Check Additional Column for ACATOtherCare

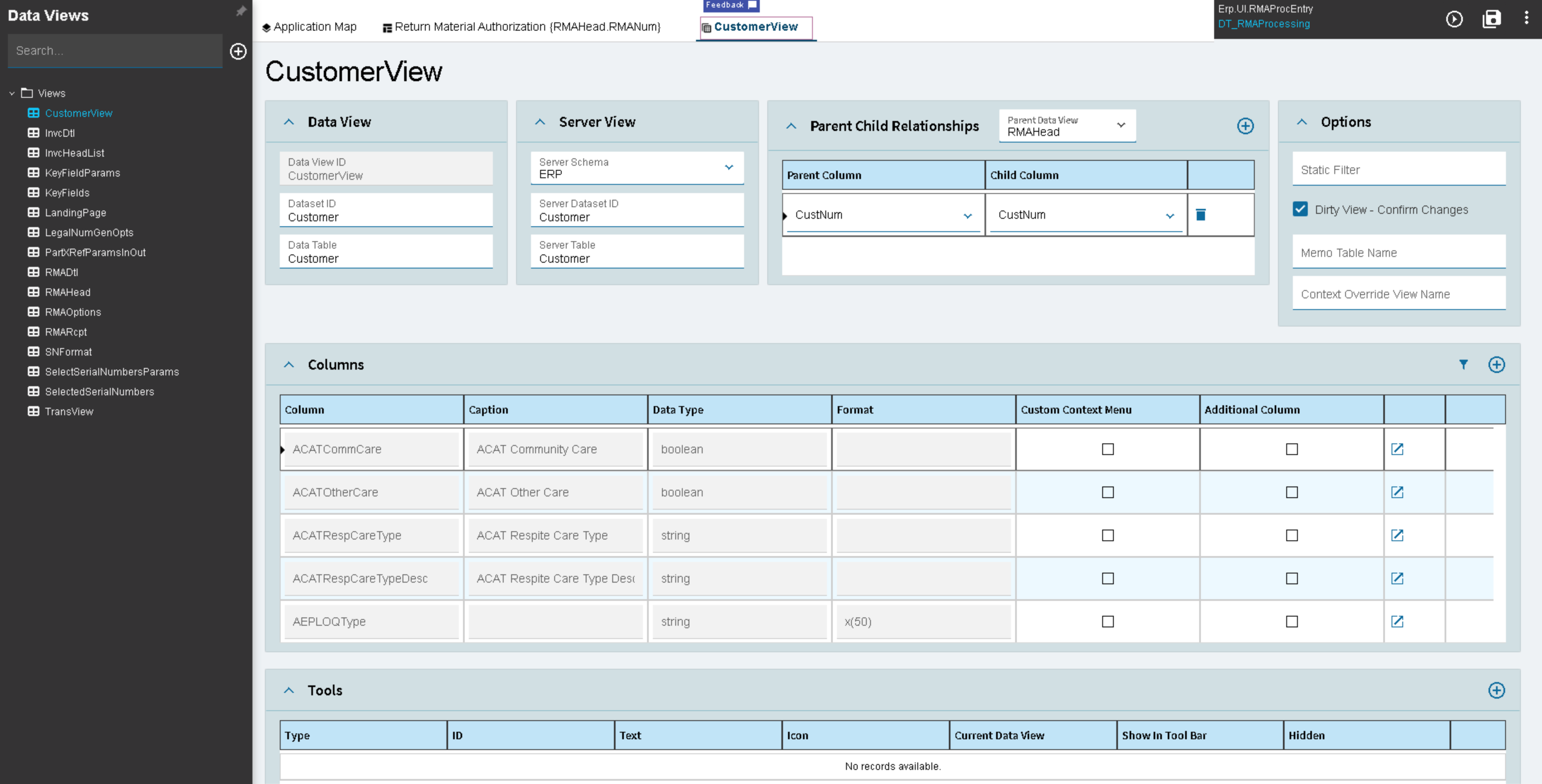(1291, 493)
